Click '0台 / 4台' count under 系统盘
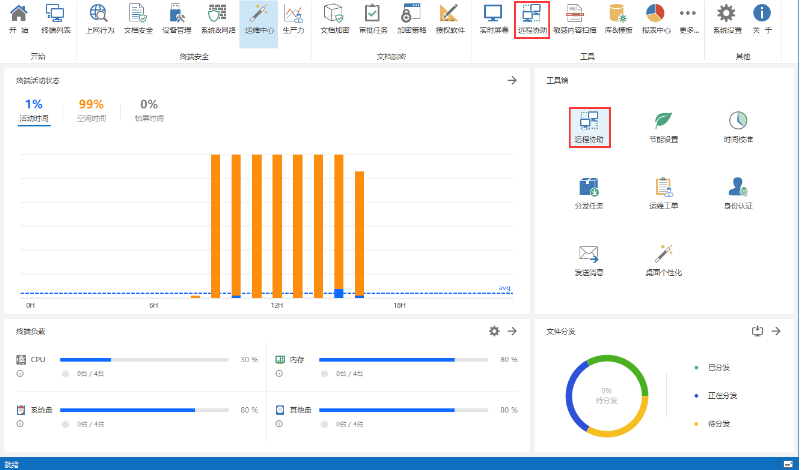Image resolution: width=801 pixels, height=470 pixels. click(x=90, y=424)
